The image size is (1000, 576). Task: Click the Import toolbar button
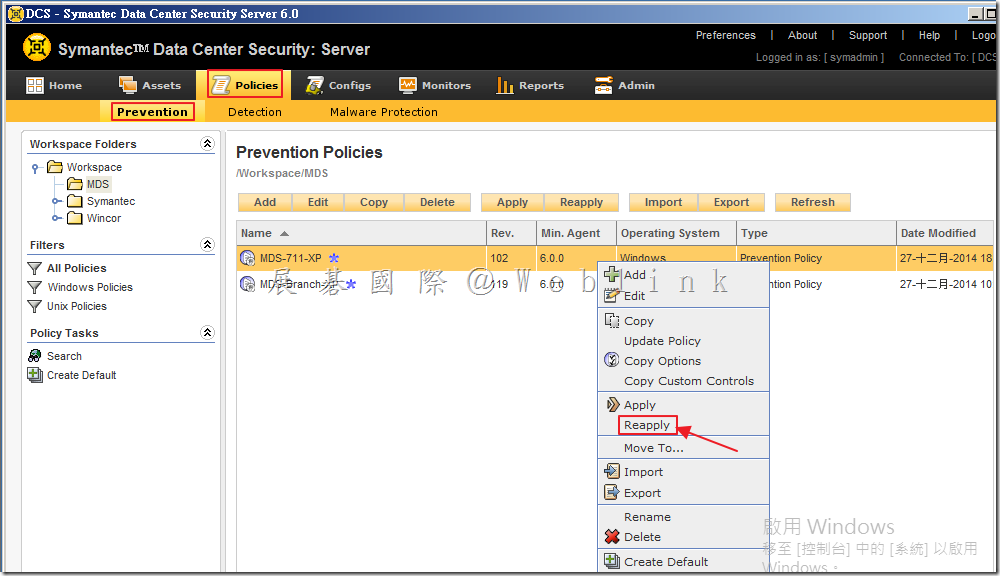pos(663,202)
